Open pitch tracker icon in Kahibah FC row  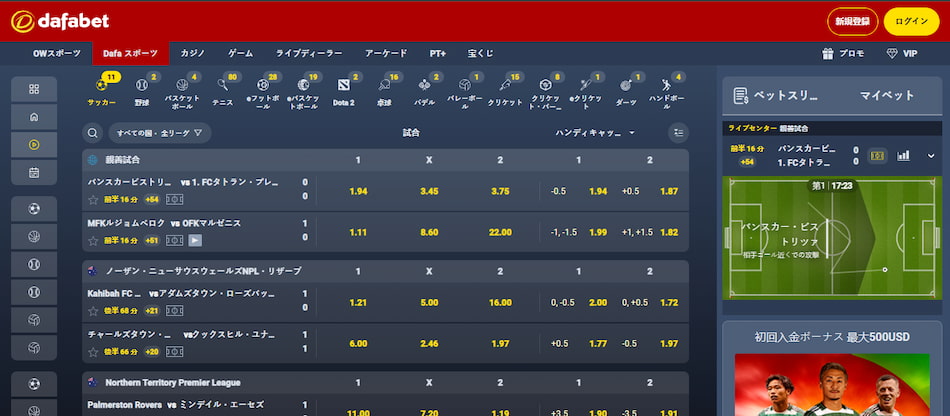(x=174, y=311)
